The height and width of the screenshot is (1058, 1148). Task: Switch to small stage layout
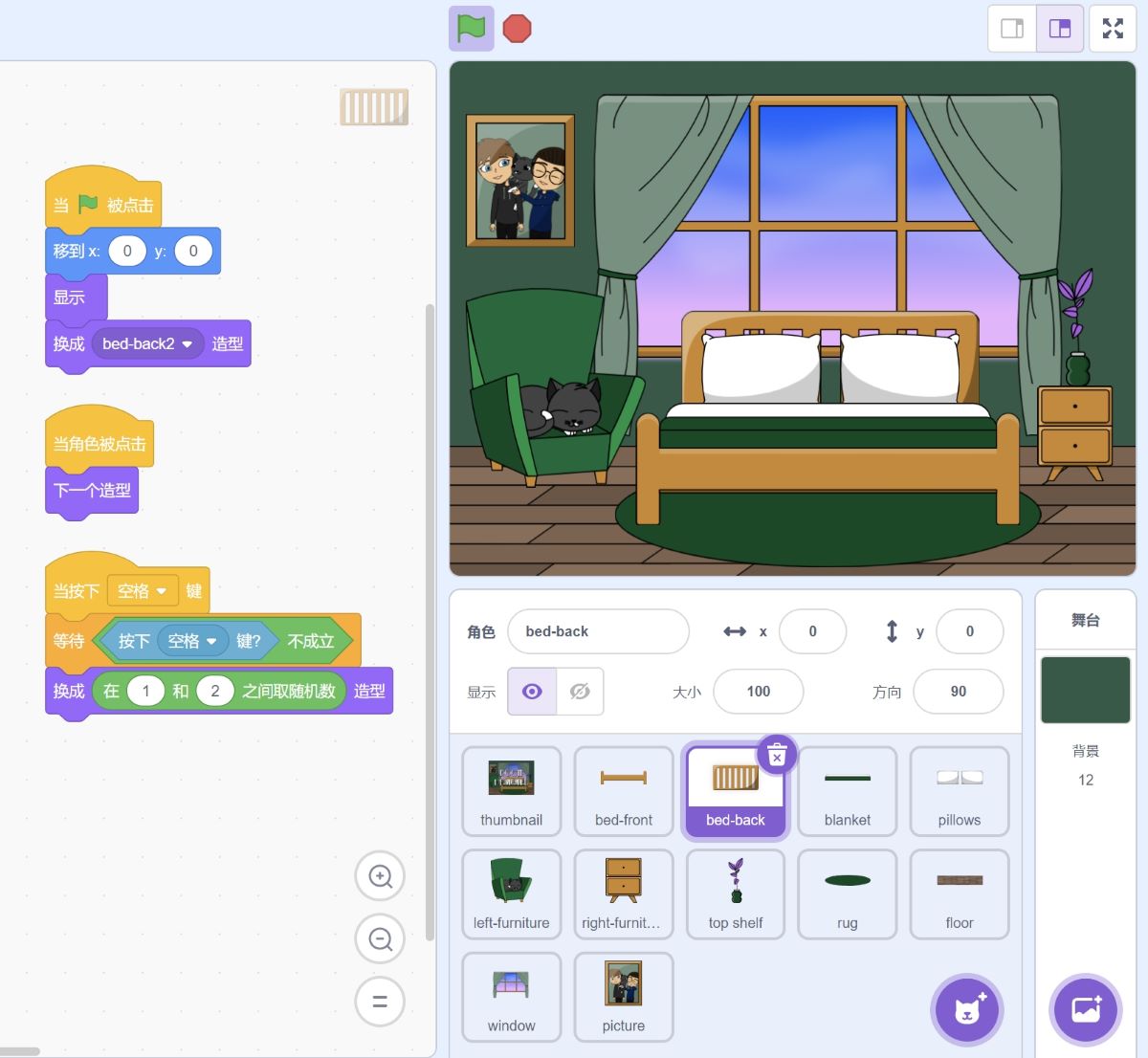(1012, 28)
